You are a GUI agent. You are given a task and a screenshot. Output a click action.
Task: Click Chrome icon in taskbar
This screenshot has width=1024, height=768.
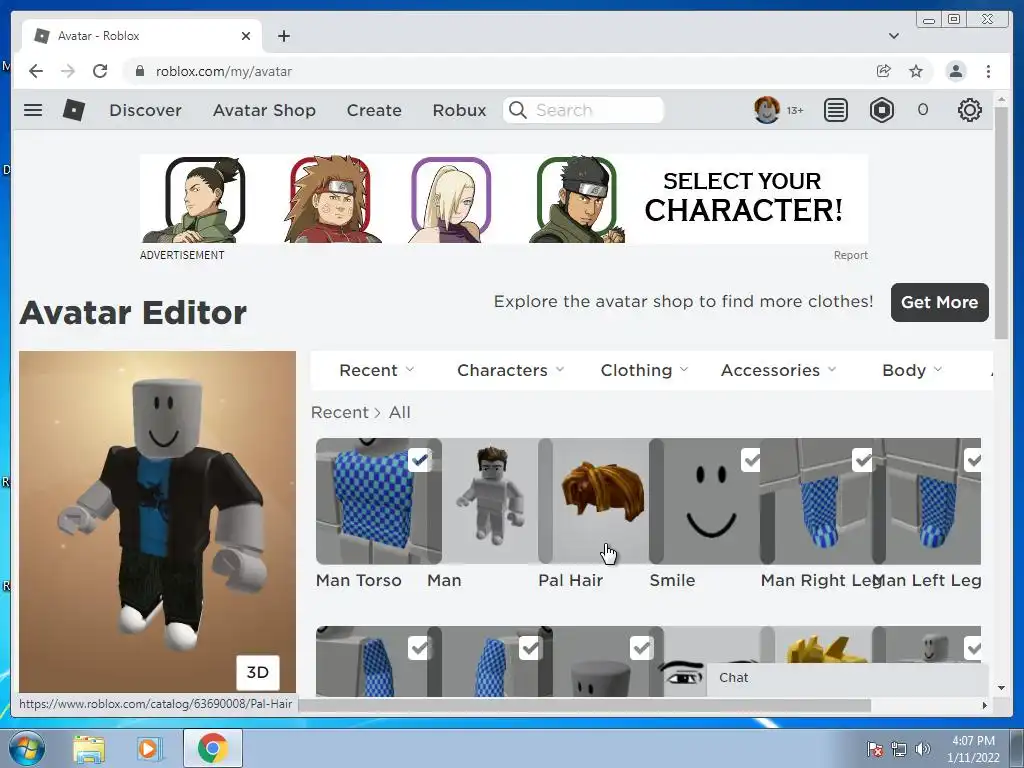213,748
